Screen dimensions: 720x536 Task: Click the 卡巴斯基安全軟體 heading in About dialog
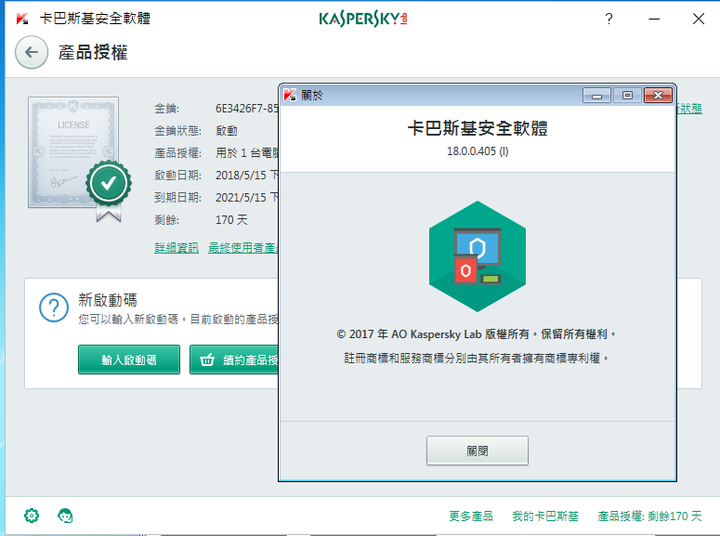pyautogui.click(x=478, y=128)
